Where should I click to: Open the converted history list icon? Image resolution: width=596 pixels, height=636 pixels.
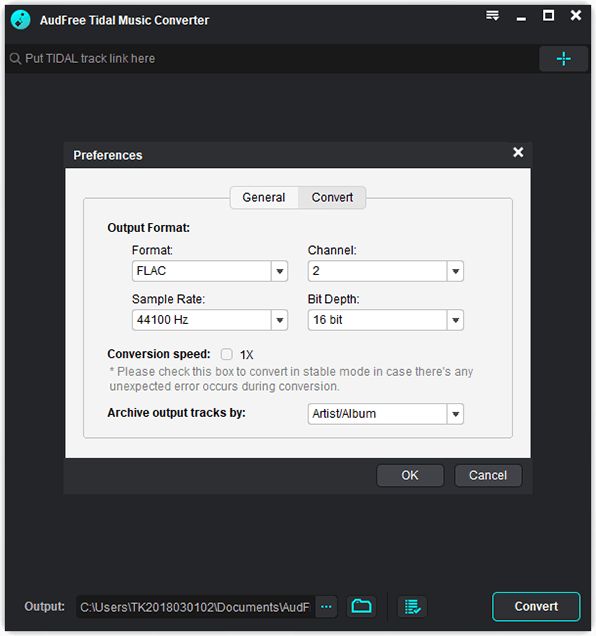[412, 607]
